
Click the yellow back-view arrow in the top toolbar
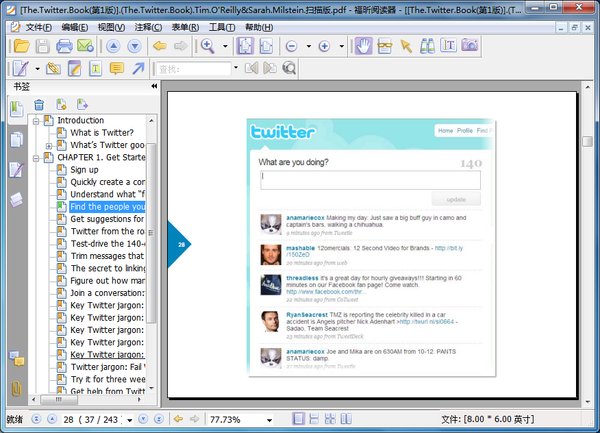point(160,46)
